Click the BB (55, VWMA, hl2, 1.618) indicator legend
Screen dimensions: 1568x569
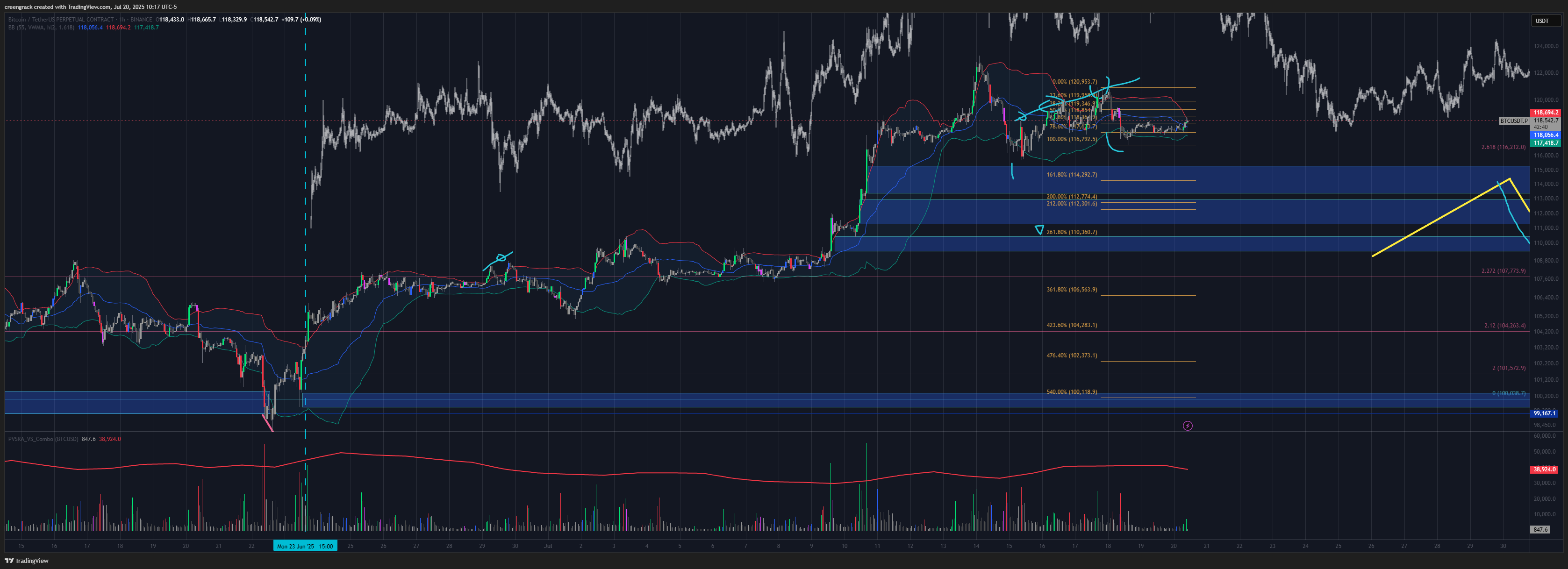(x=41, y=28)
